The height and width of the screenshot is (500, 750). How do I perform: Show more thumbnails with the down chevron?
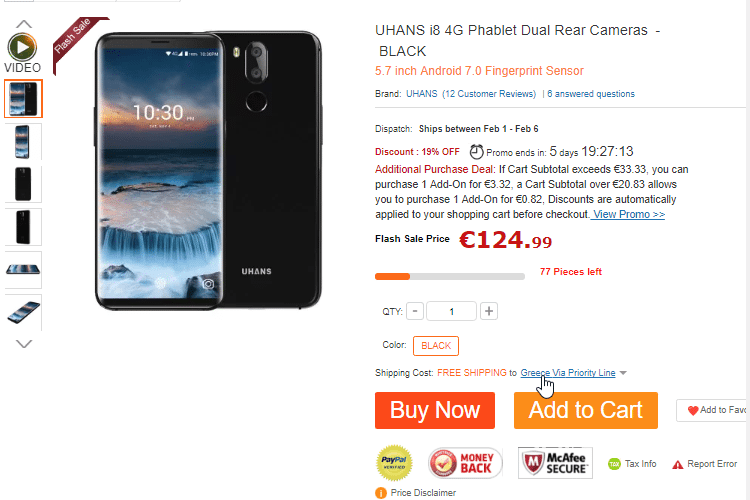24,344
